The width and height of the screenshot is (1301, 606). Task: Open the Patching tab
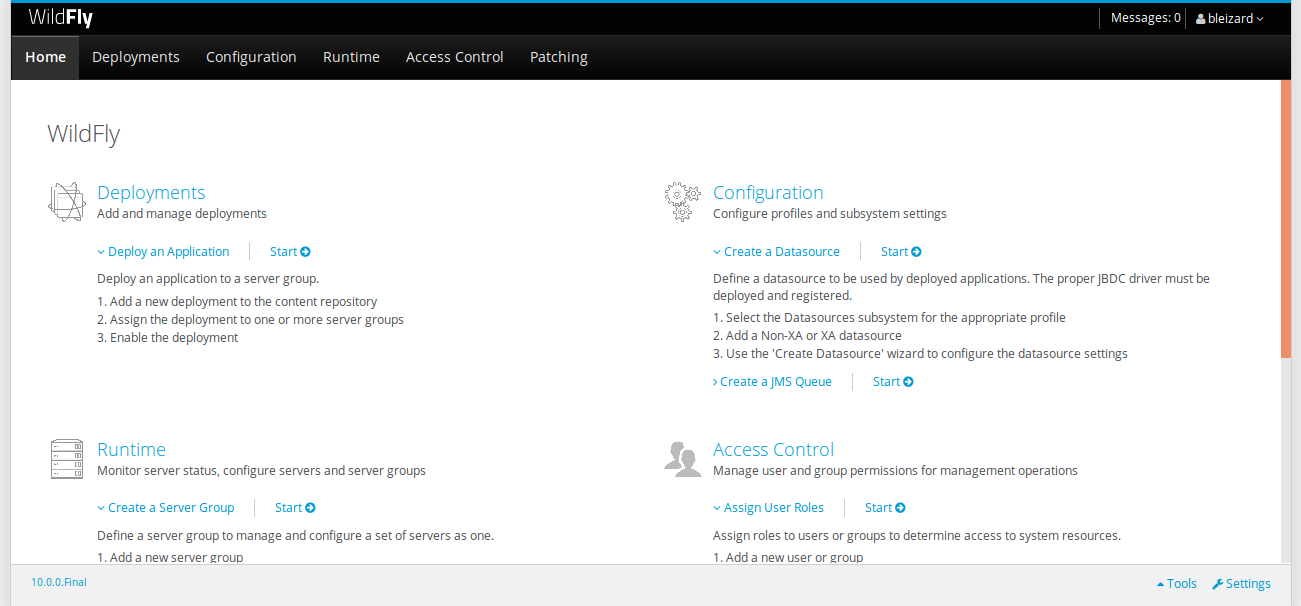click(558, 57)
